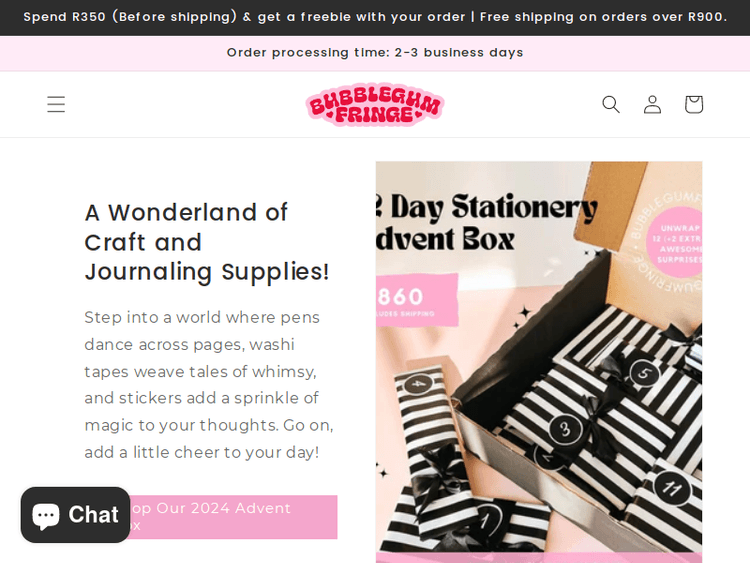Open the shopping cart icon
The height and width of the screenshot is (563, 750).
694,104
